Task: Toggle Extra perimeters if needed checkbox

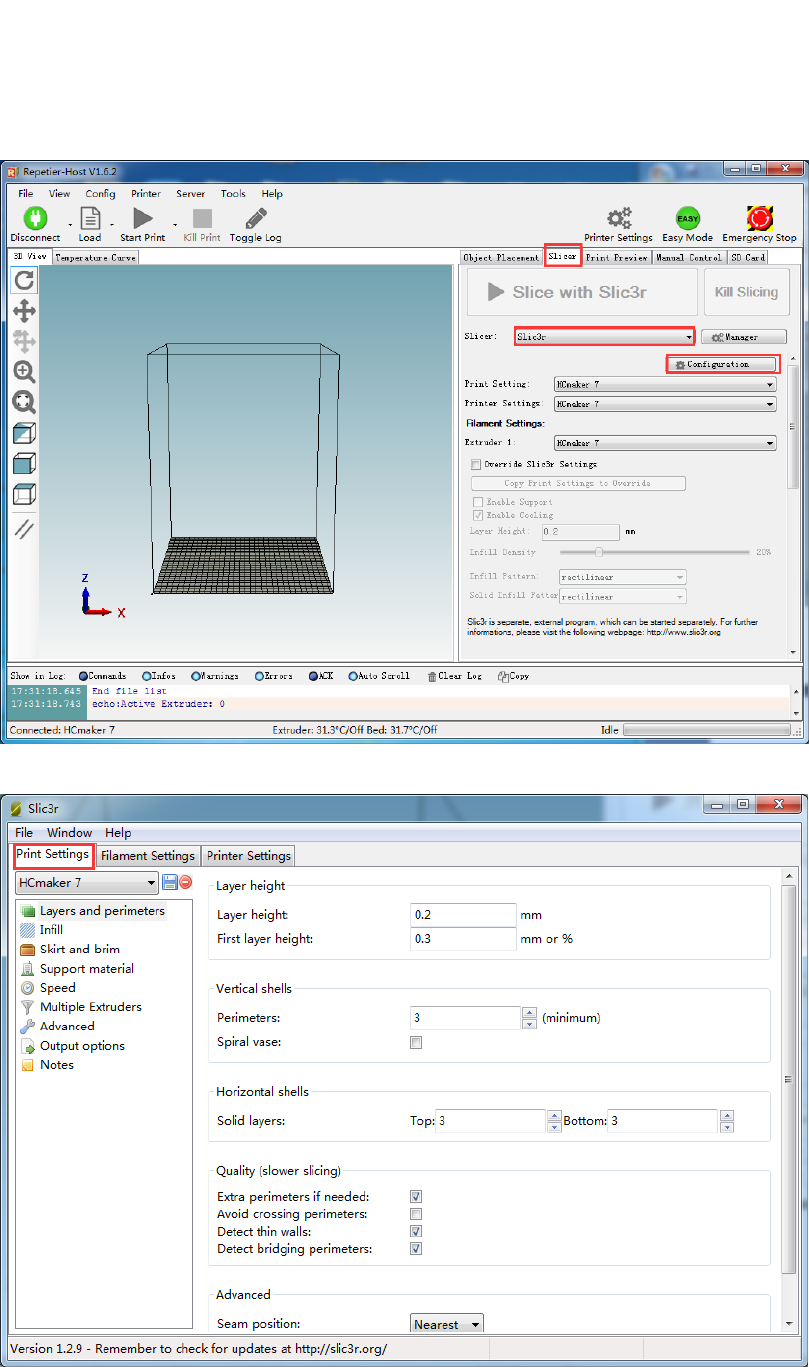Action: [416, 1196]
